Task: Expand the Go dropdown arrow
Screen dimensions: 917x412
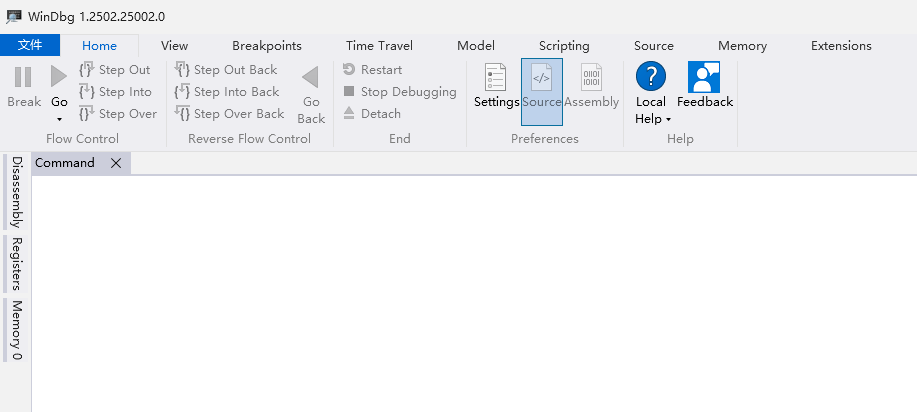Action: 59,120
